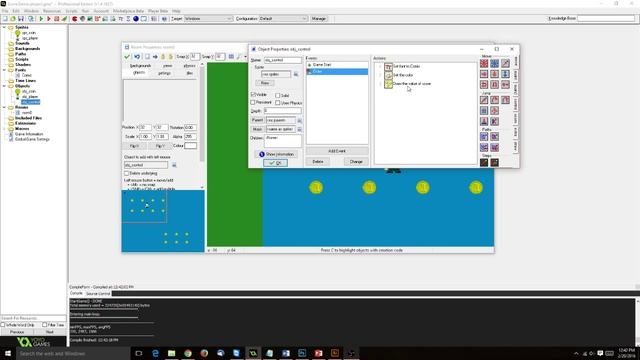Select the Jump to Start action icon

tap(495, 100)
